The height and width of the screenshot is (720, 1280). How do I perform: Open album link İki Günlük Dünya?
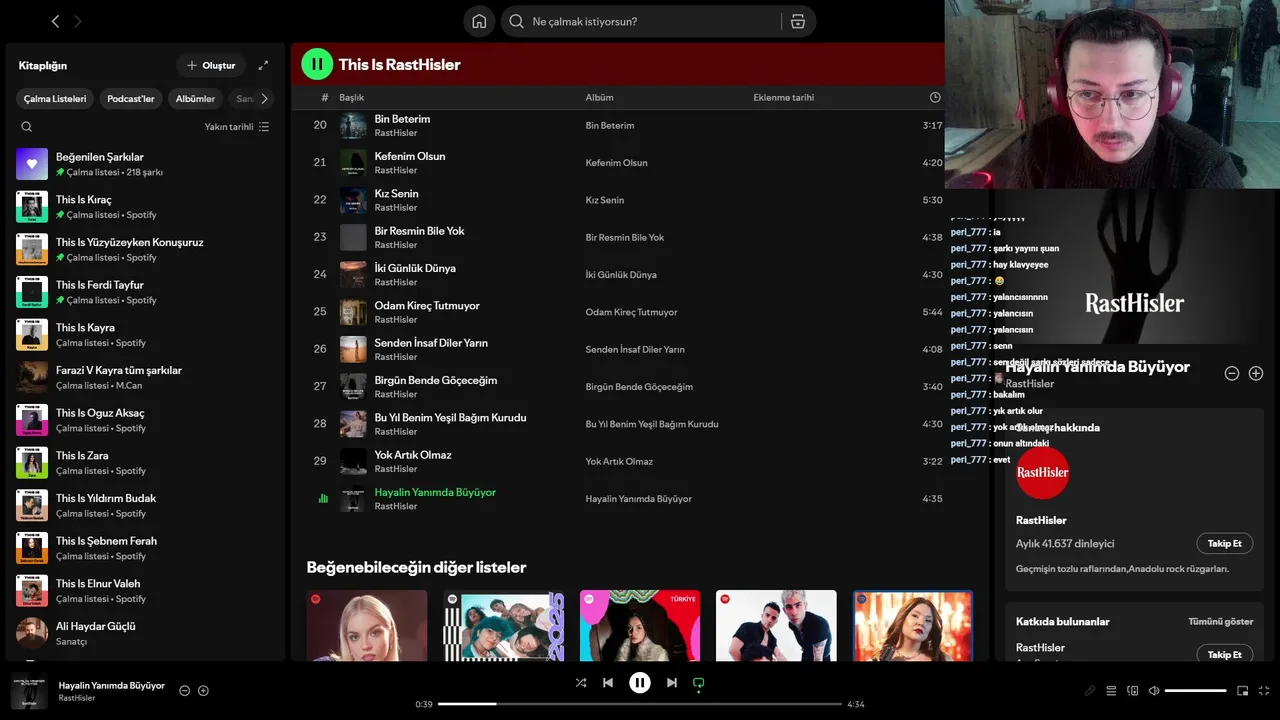[x=620, y=275]
